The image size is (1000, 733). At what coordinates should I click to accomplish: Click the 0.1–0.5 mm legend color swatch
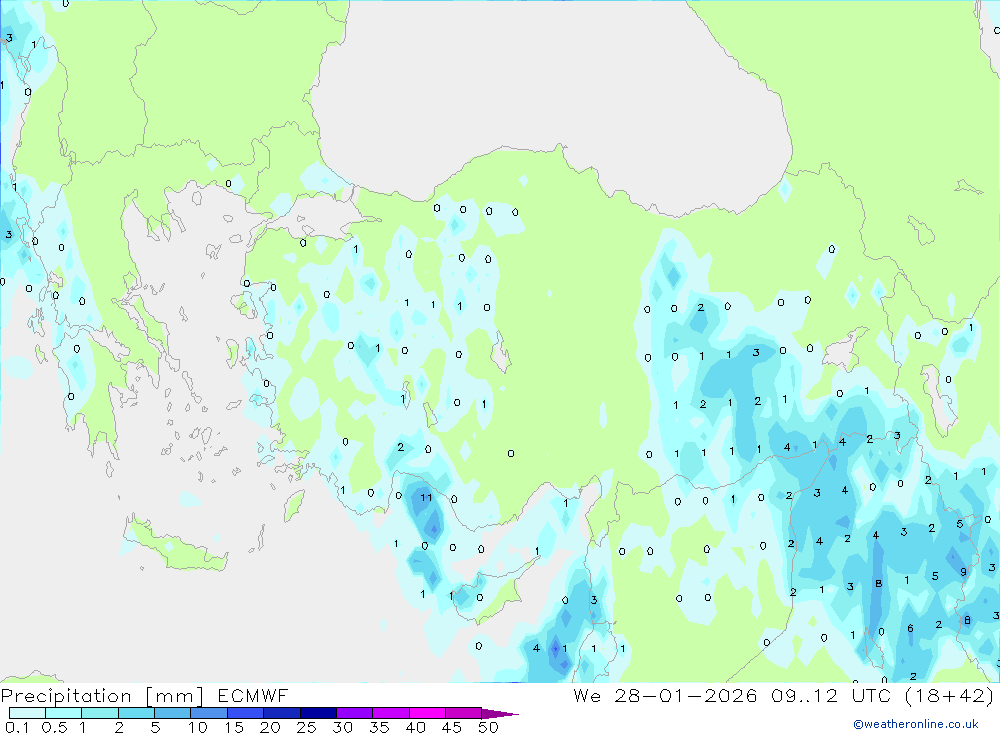pos(27,713)
